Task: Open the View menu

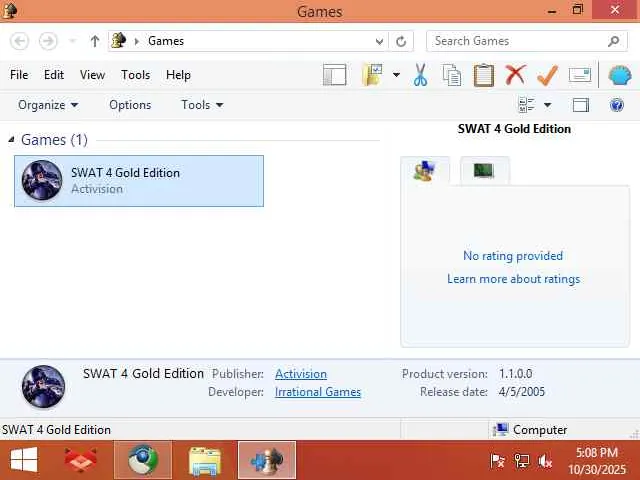Action: pos(93,75)
